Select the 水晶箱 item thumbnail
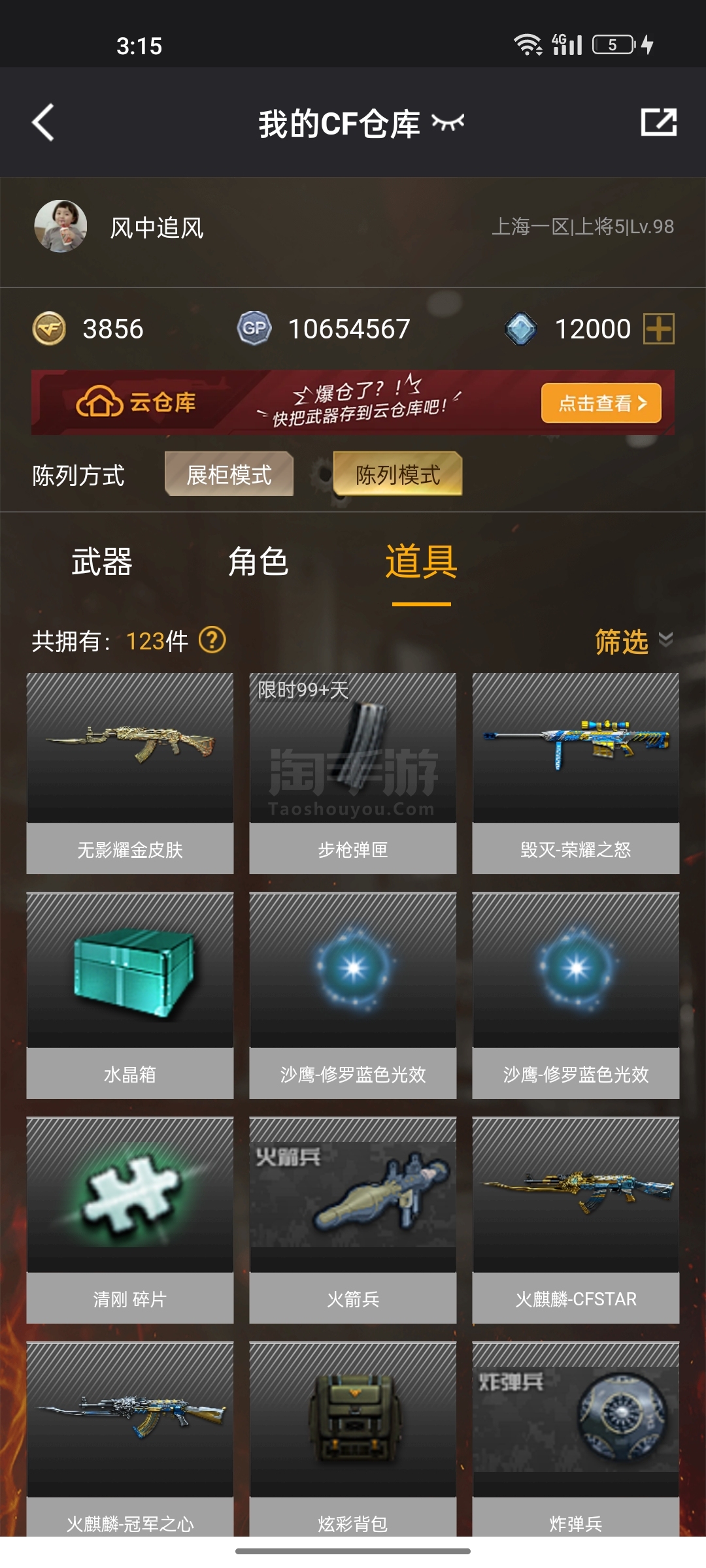 pos(130,970)
